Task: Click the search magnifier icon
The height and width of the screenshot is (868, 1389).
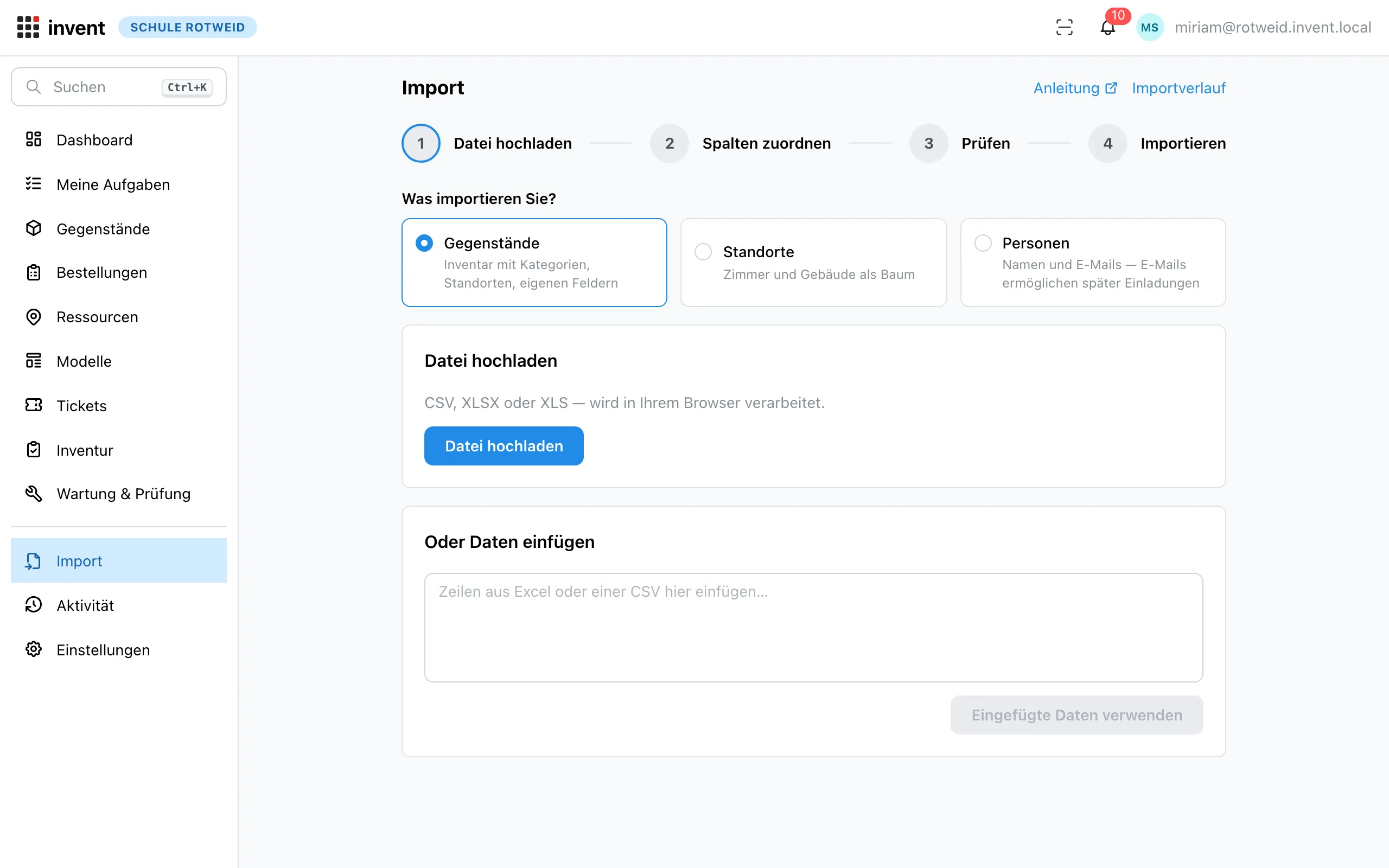Action: tap(34, 87)
